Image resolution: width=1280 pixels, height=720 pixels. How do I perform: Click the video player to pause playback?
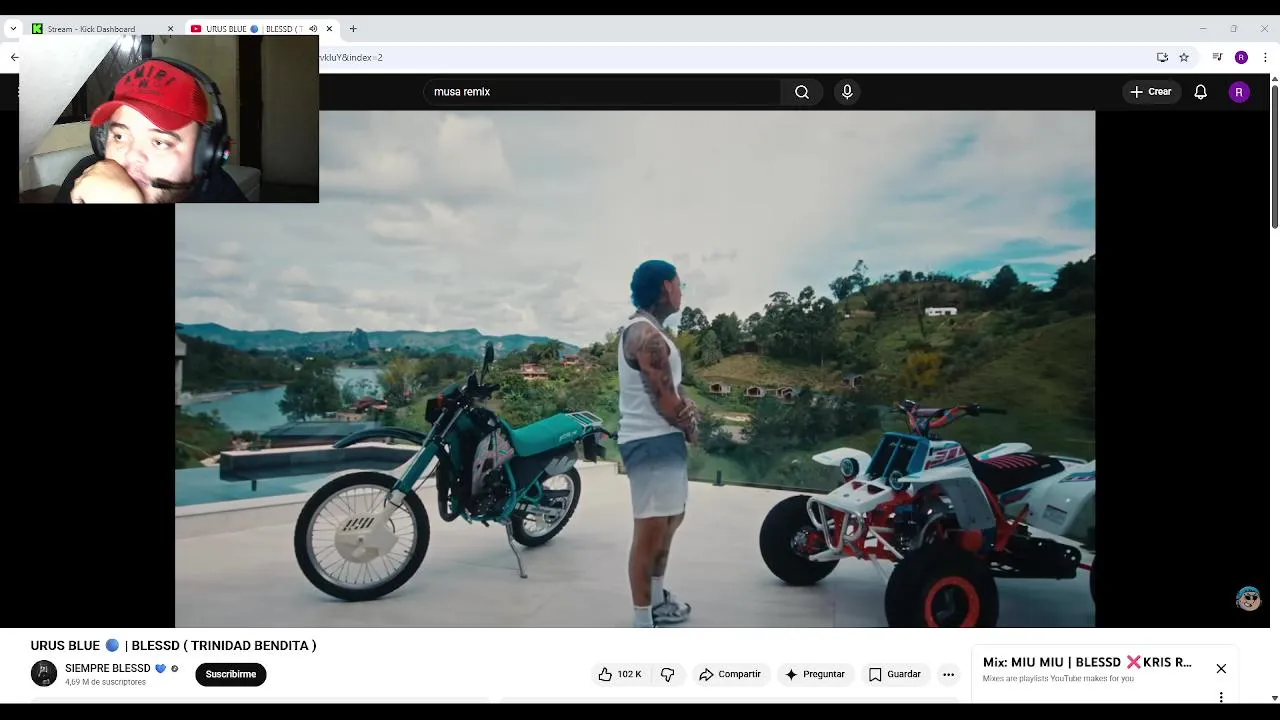[635, 369]
